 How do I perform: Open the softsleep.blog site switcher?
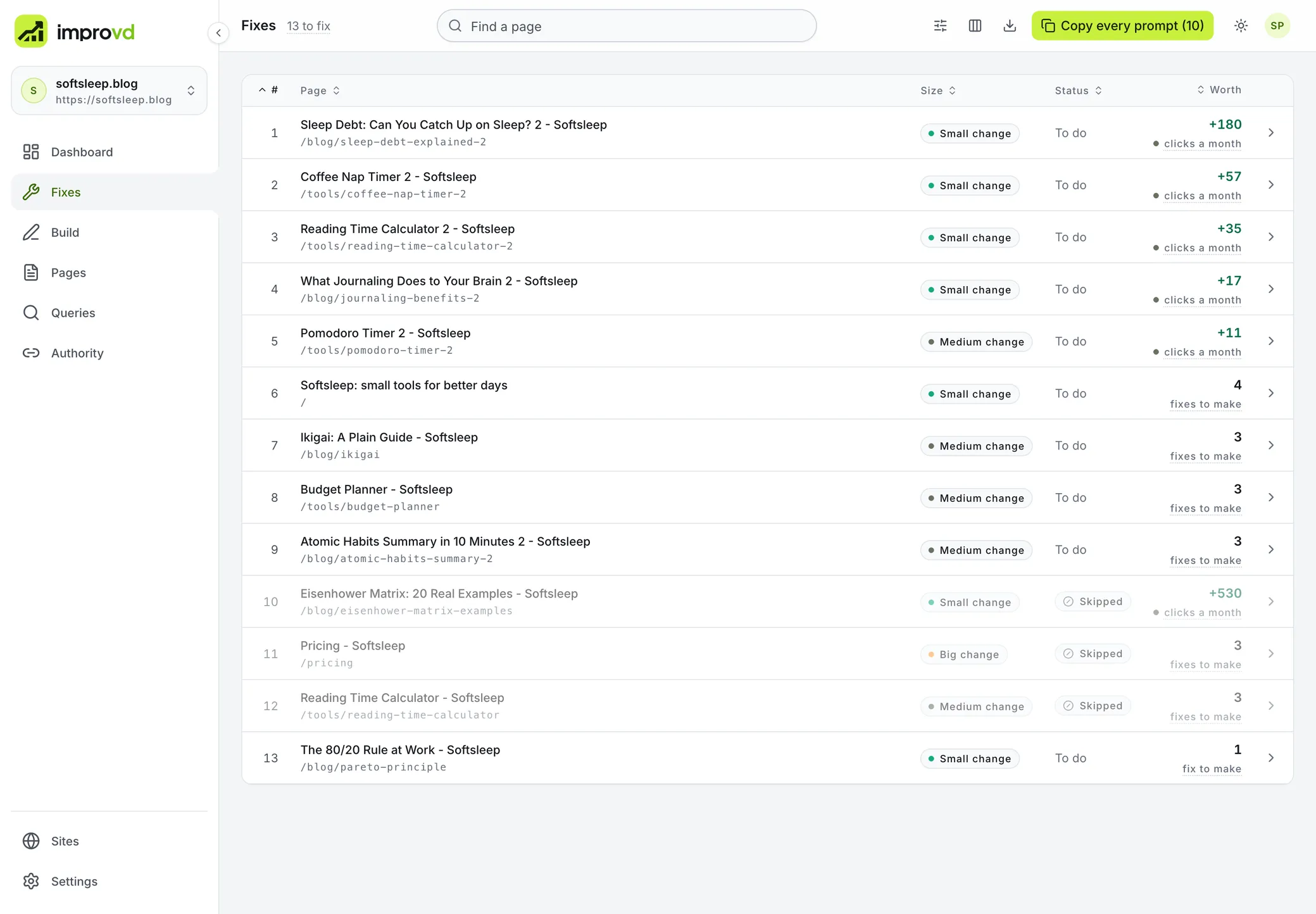pyautogui.click(x=109, y=91)
